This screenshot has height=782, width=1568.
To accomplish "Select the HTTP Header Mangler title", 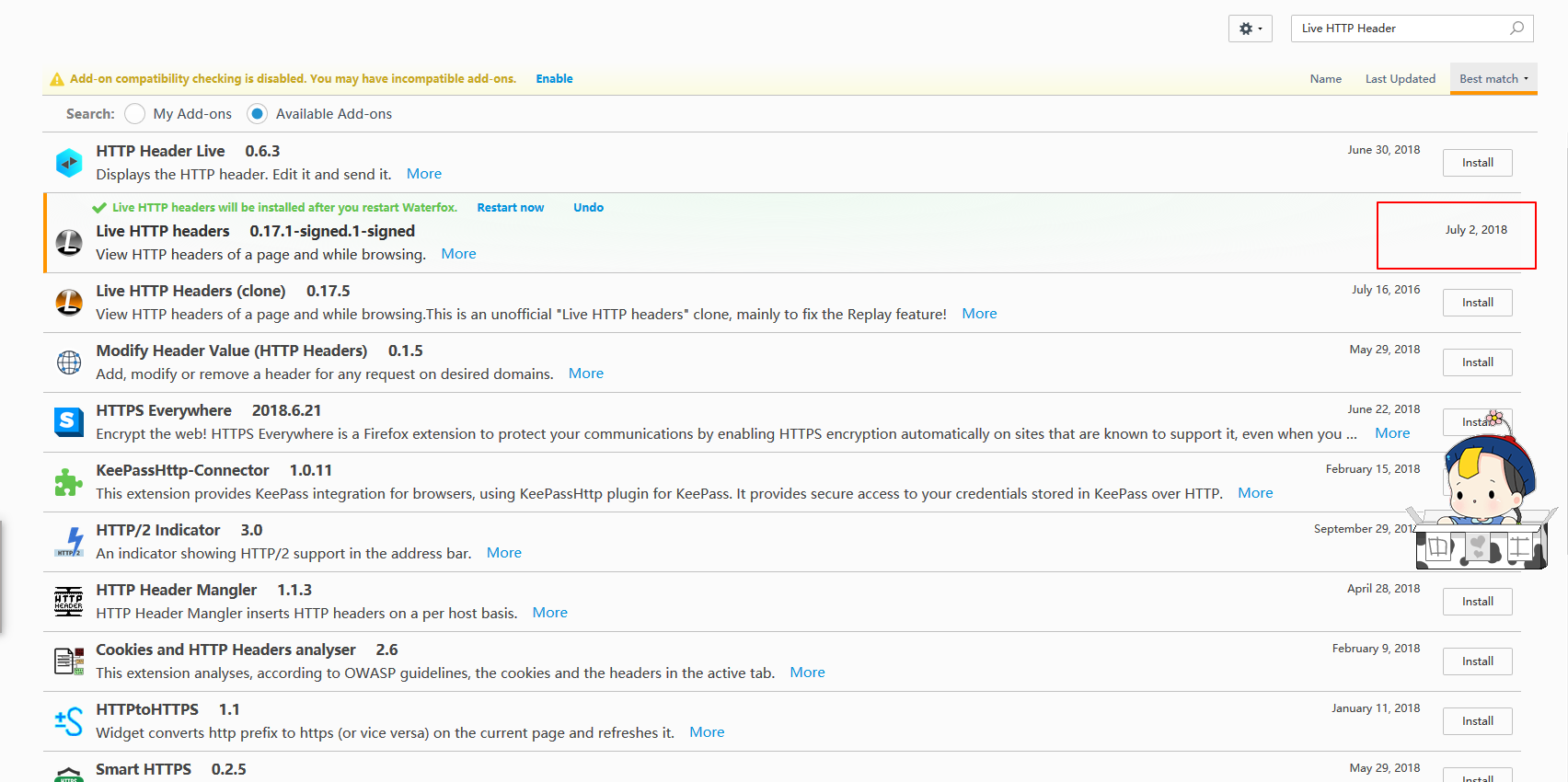I will pyautogui.click(x=177, y=590).
